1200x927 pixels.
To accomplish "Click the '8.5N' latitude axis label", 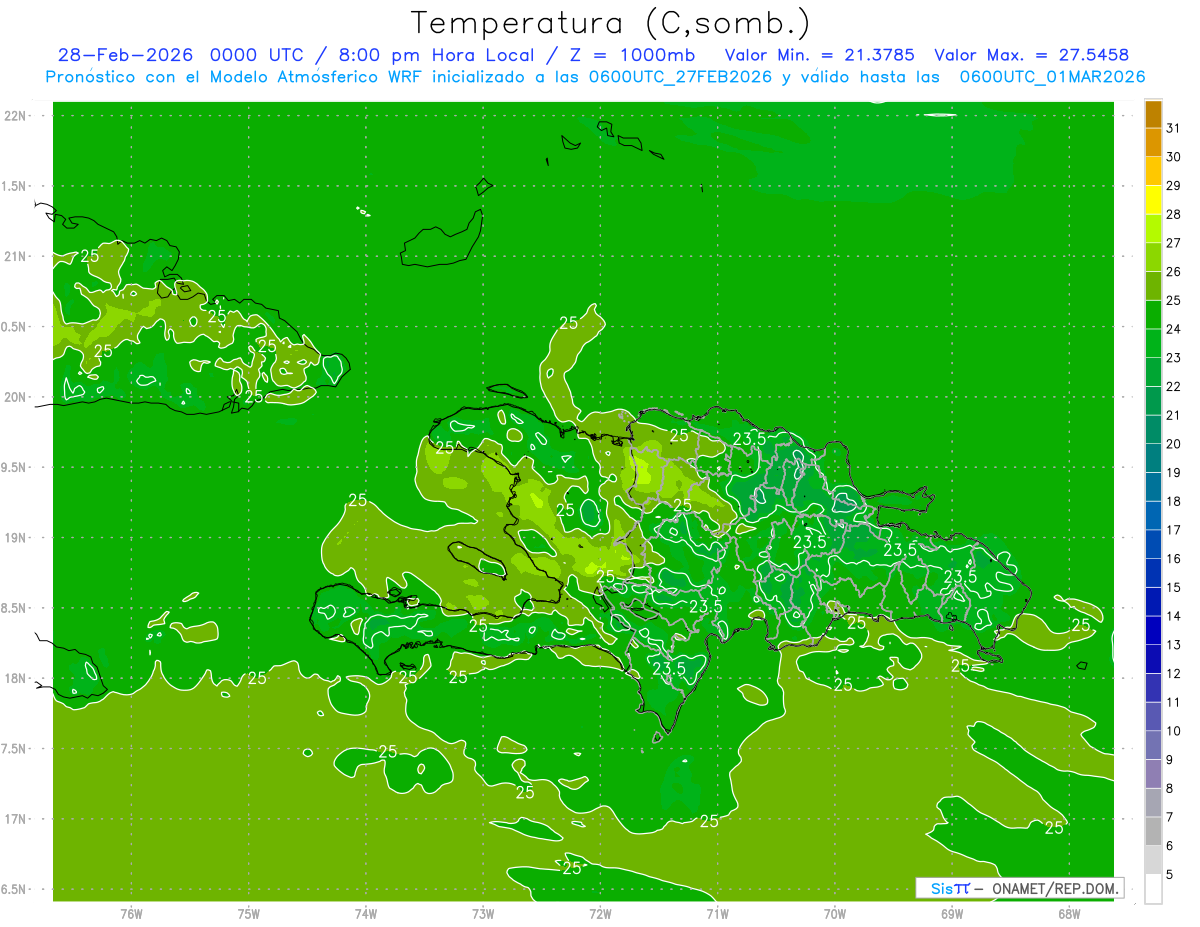I will pos(15,609).
